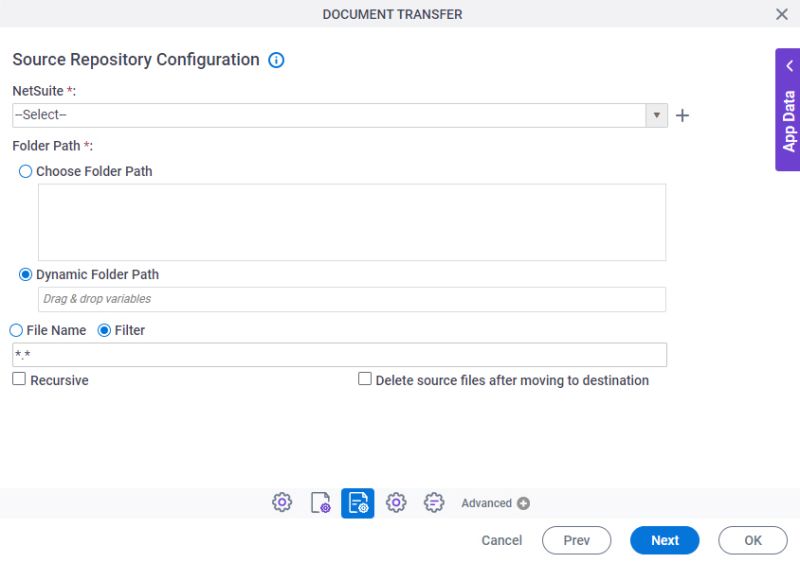Screen dimensions: 800x563
Task: Click the info icon beside Source Repository Configuration
Action: [276, 60]
